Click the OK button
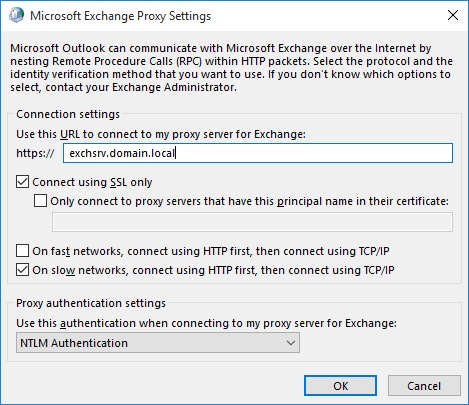 (340, 386)
